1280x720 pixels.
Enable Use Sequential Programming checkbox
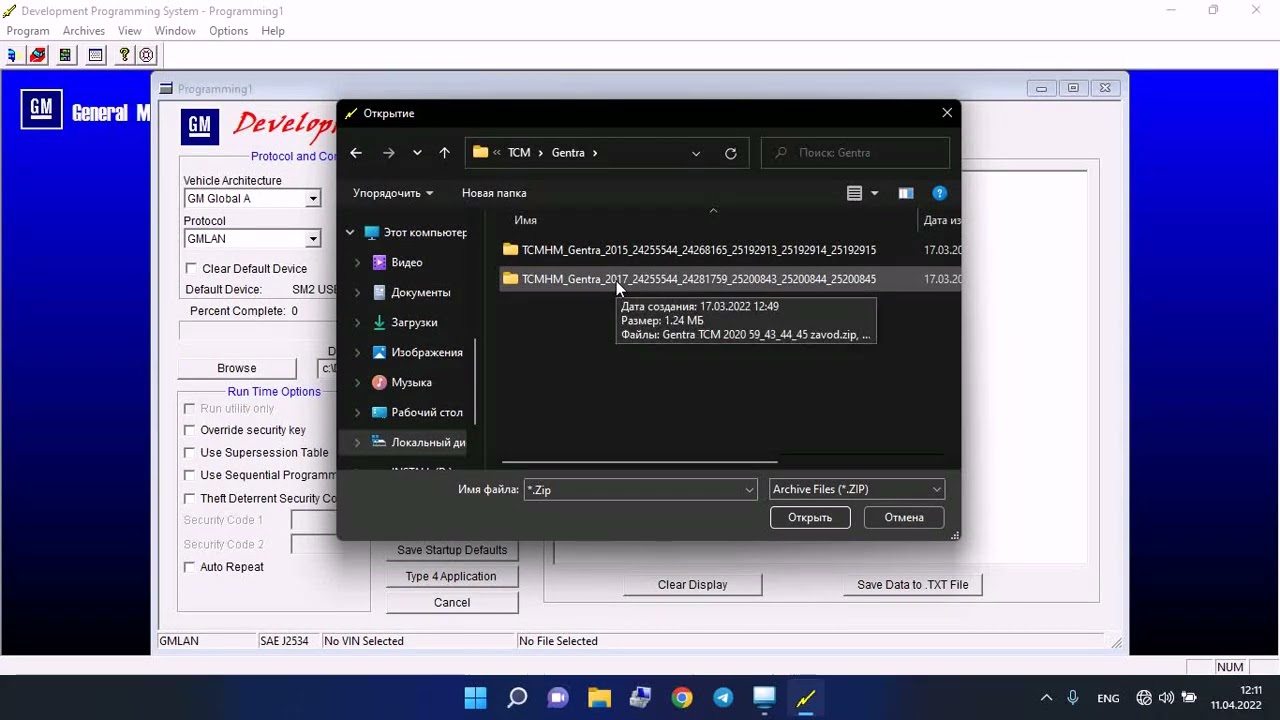tap(189, 475)
